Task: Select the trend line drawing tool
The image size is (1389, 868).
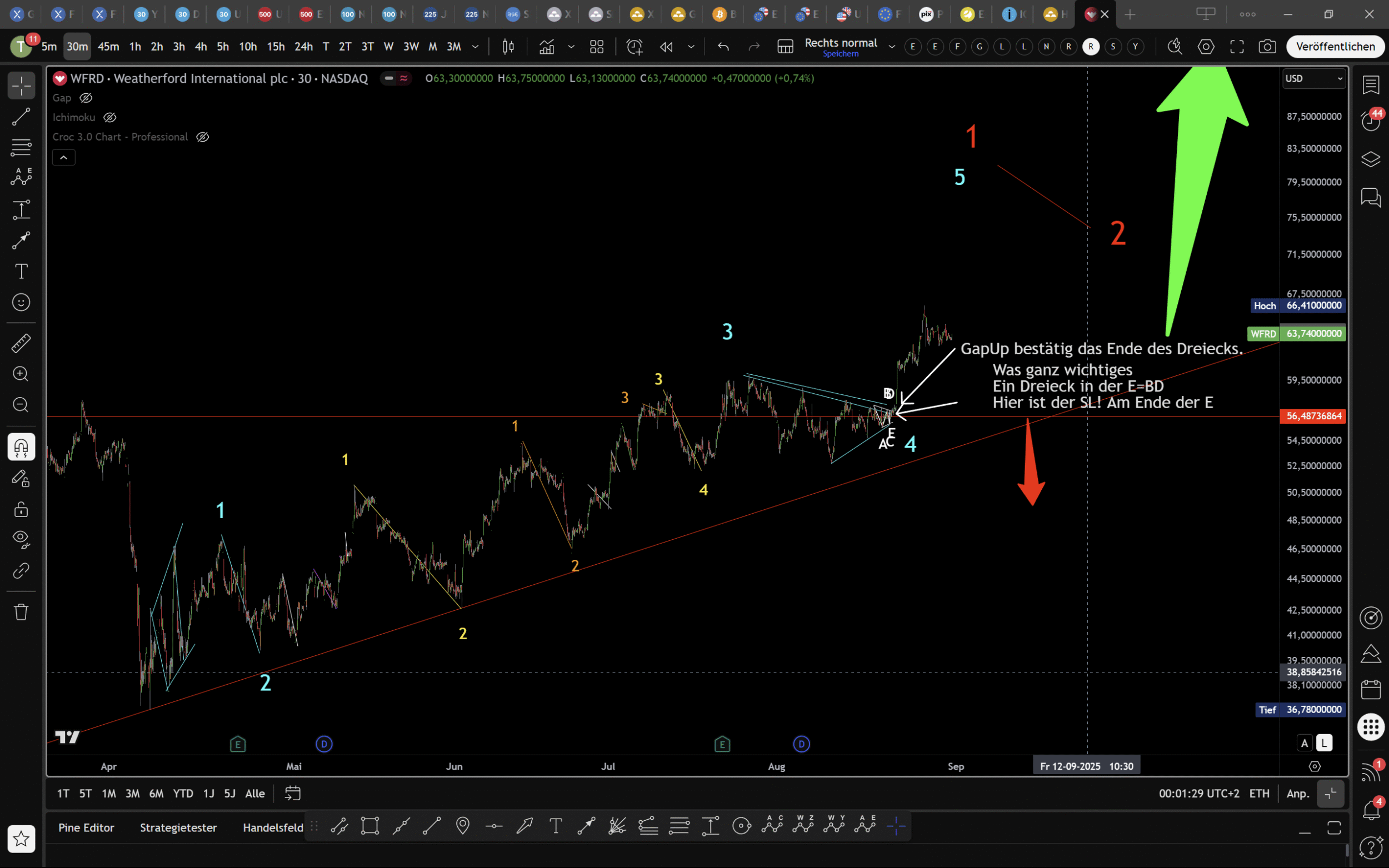Action: 21,117
